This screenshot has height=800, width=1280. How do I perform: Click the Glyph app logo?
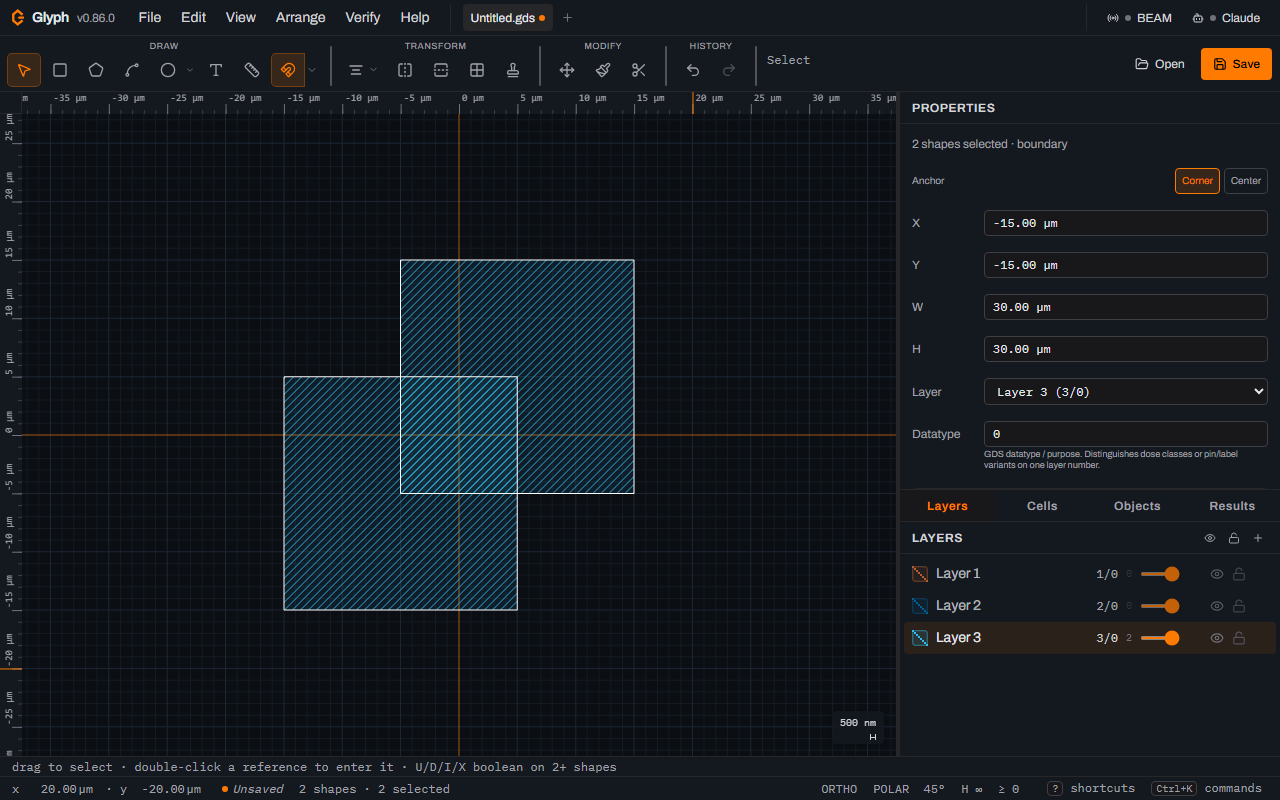click(x=18, y=18)
